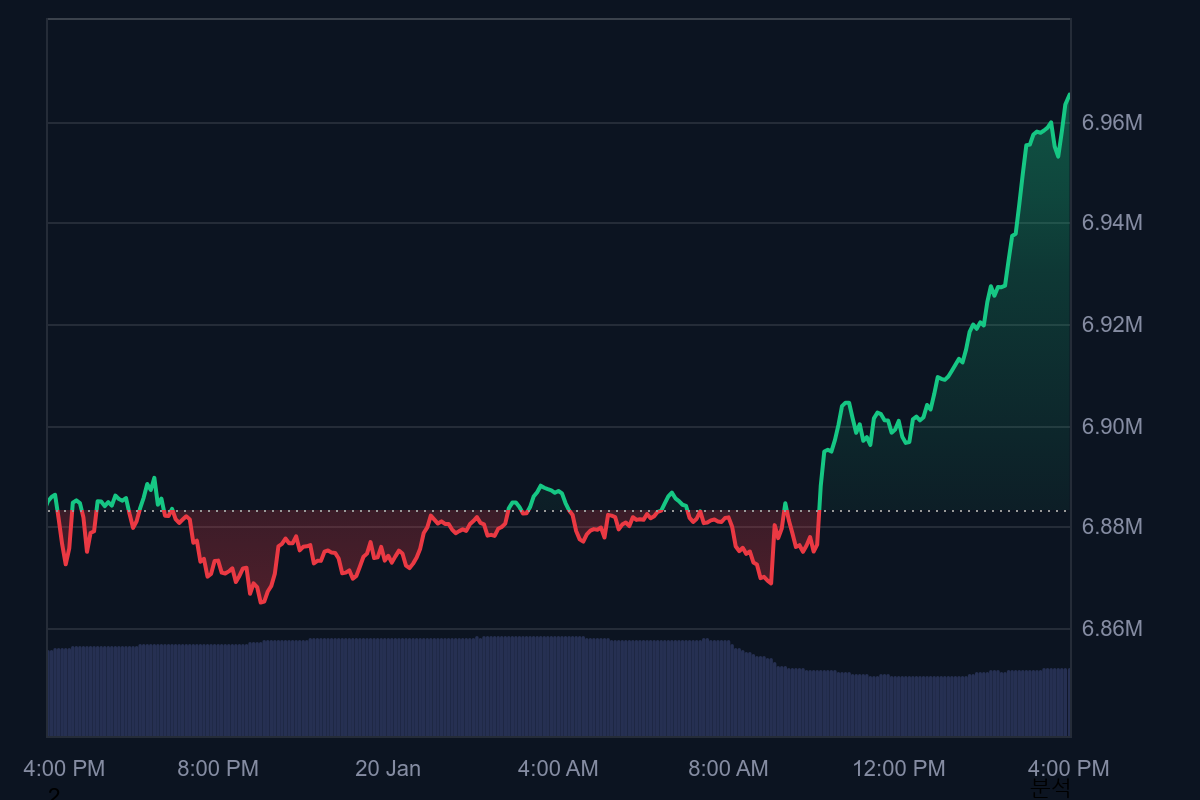Click the leftmost 4:00 PM time label
The image size is (1200, 800).
(64, 769)
